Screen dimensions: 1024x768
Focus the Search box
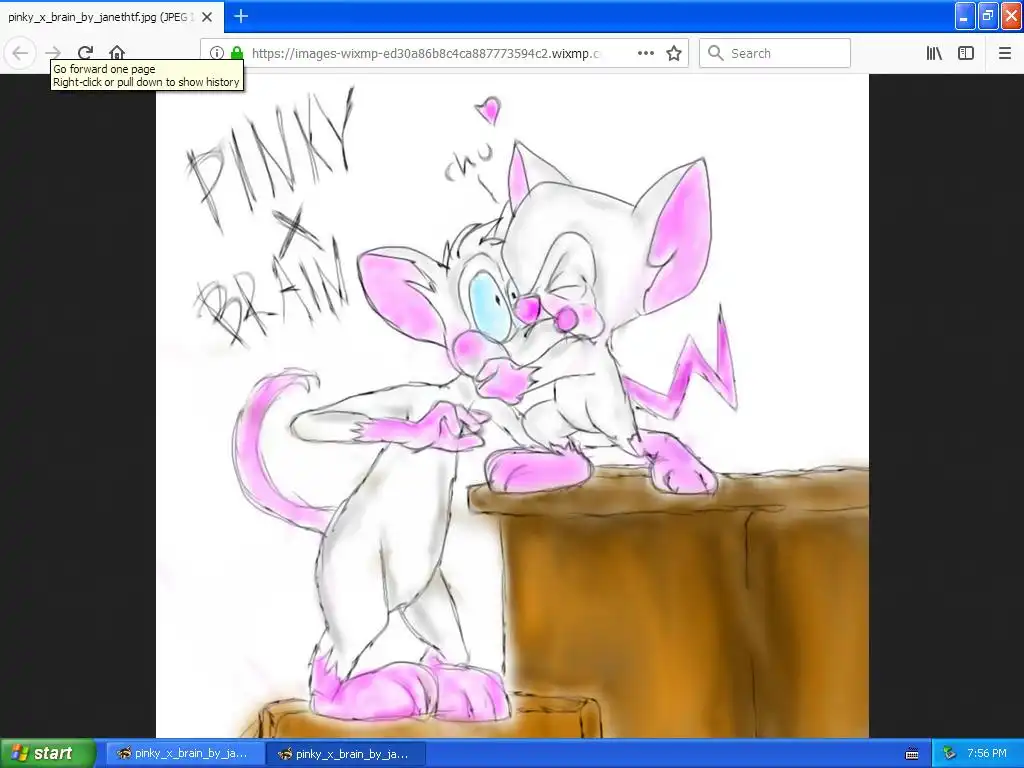(x=775, y=53)
